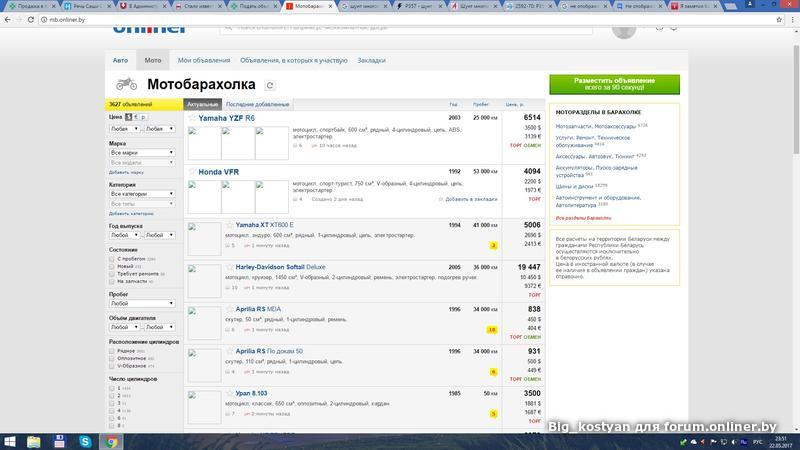
Task: Check cylinder count 1 box
Action: (x=112, y=388)
